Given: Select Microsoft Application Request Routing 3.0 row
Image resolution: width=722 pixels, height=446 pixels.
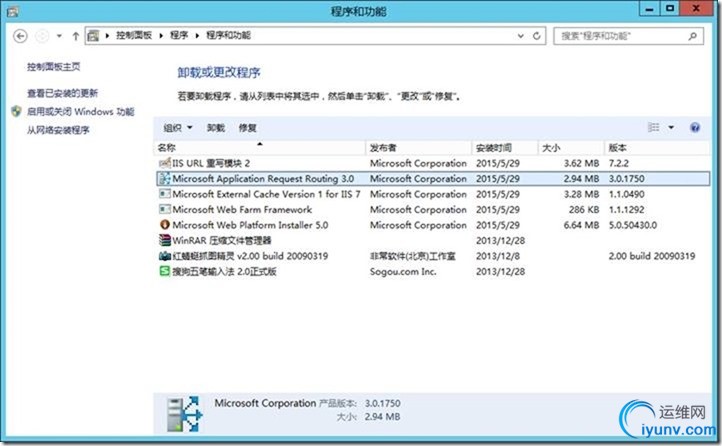Looking at the screenshot, I should click(433, 179).
